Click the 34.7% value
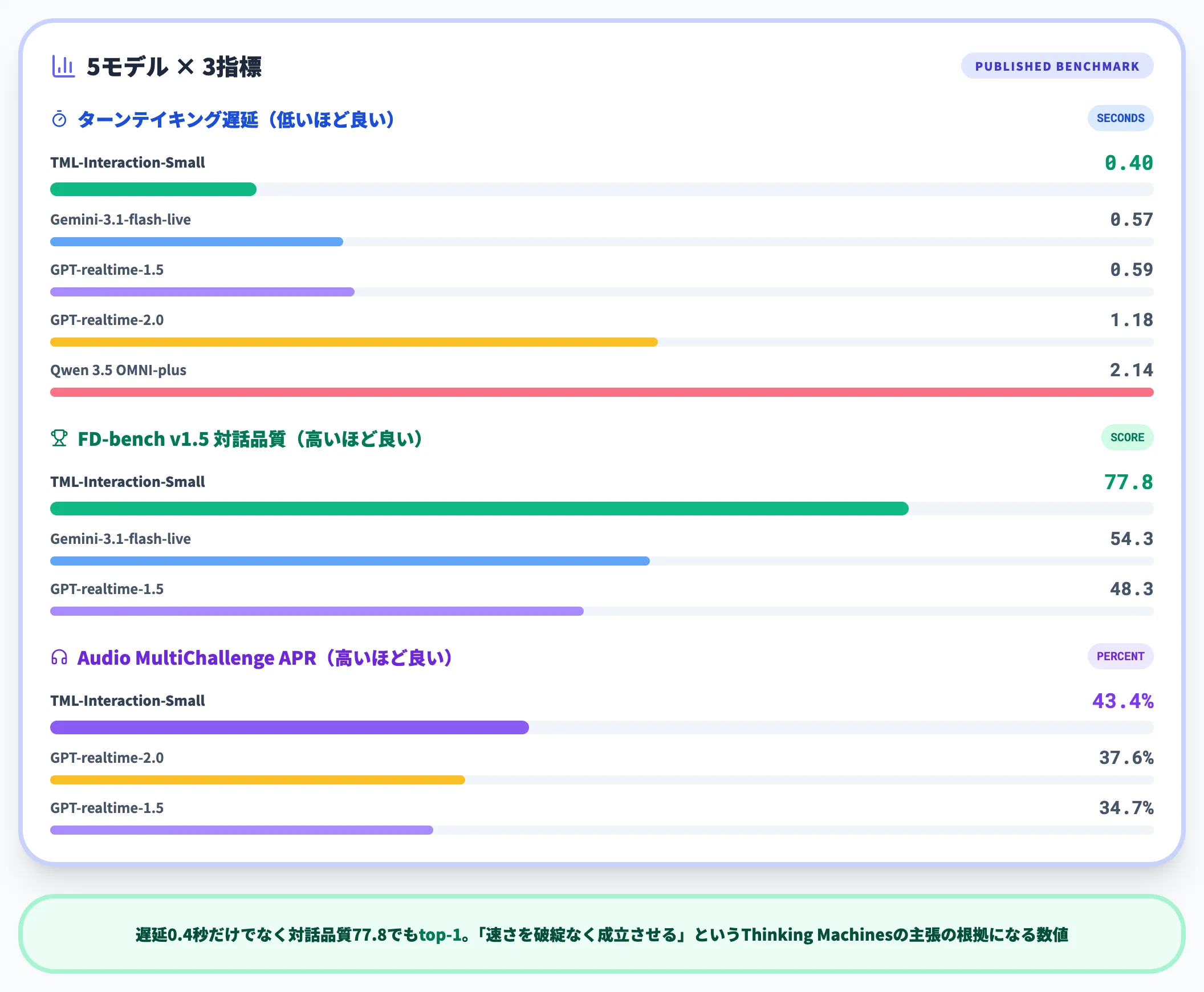Screen dimensions: 1204x992 point(1126,808)
